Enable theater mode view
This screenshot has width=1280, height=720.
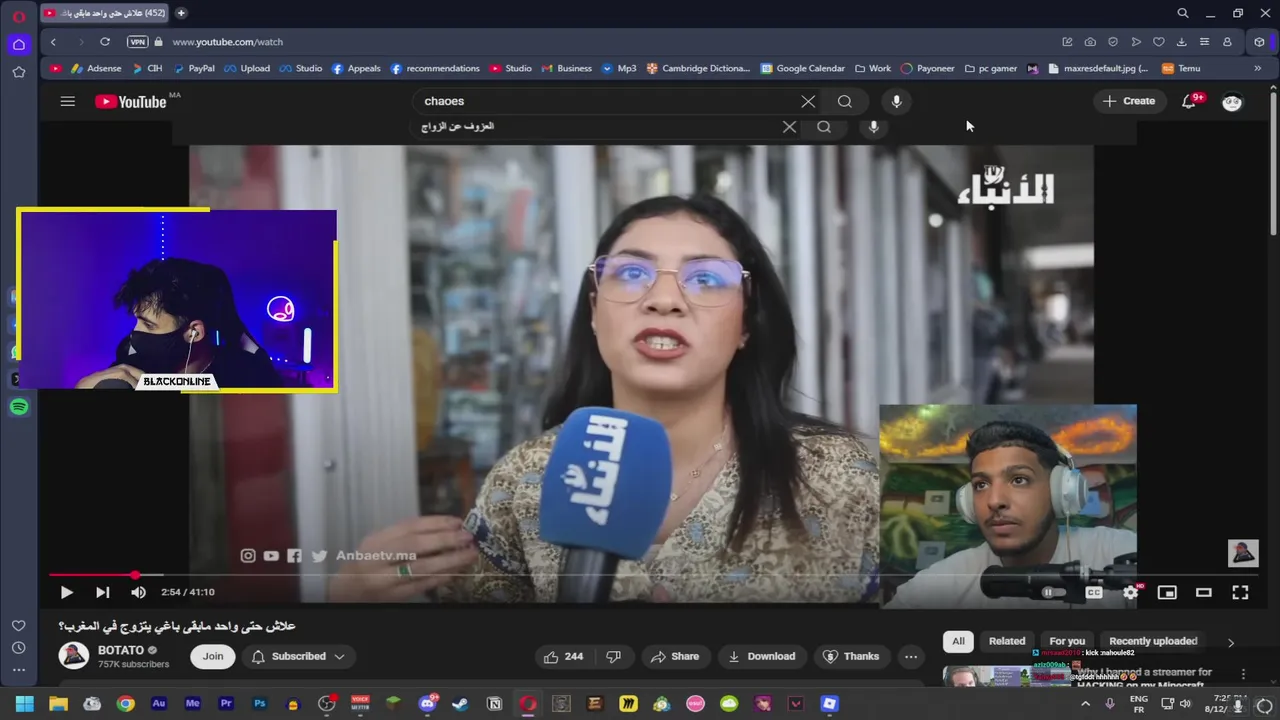pyautogui.click(x=1204, y=592)
